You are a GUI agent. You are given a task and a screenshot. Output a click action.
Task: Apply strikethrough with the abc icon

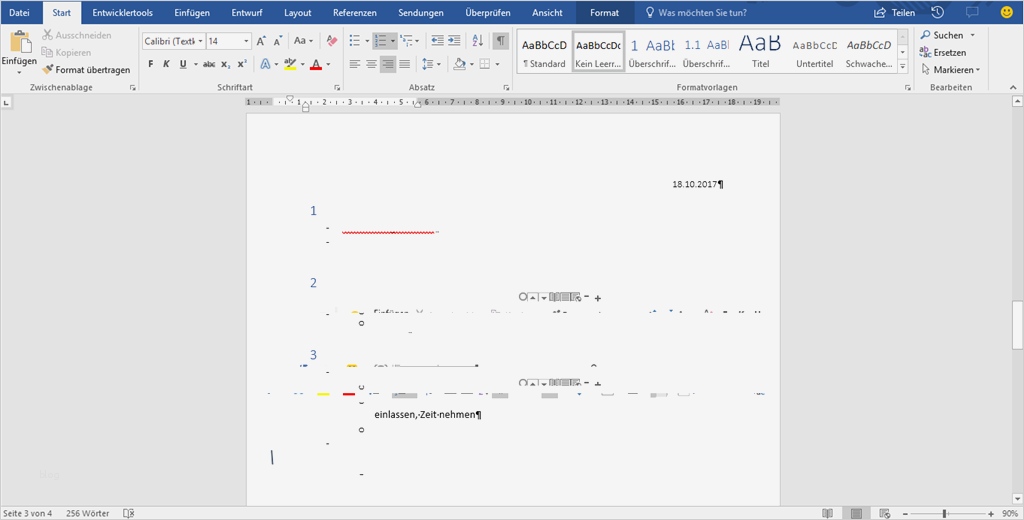coord(208,64)
